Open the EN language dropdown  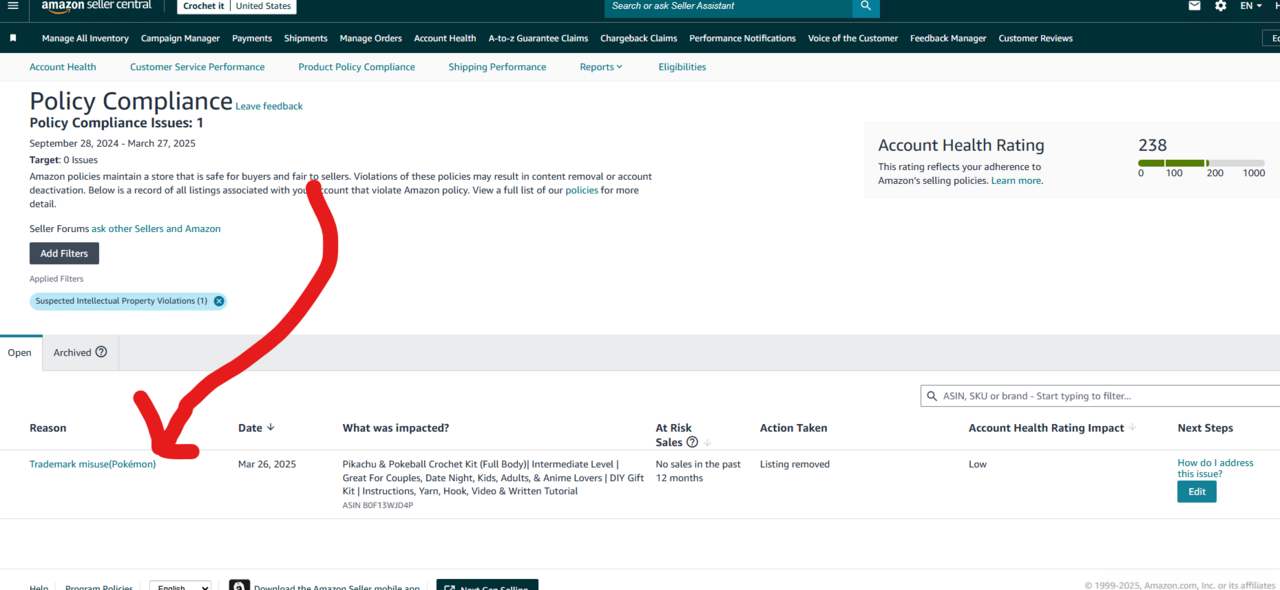click(1251, 6)
